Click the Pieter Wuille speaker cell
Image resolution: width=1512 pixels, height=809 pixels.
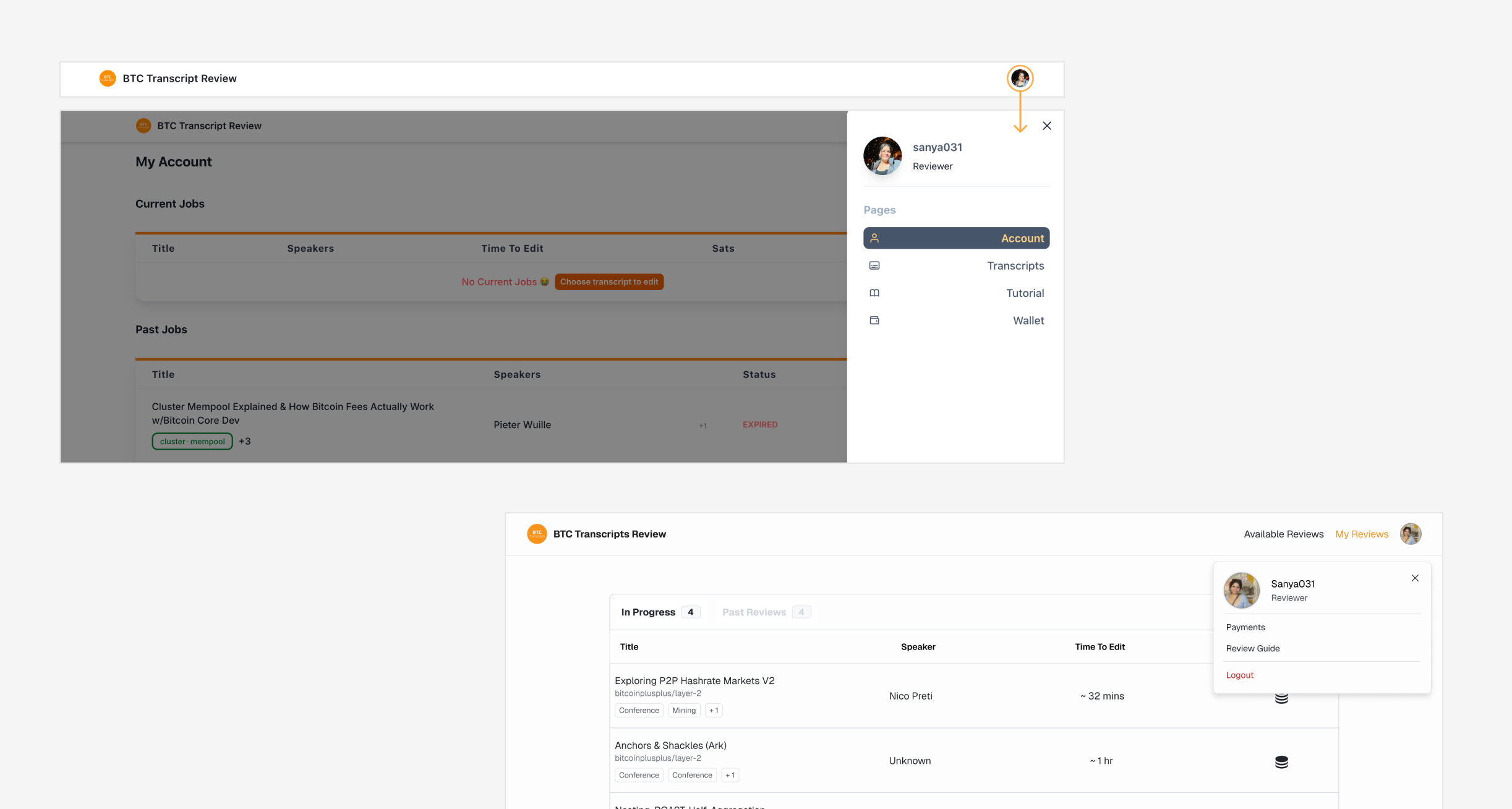(x=522, y=425)
